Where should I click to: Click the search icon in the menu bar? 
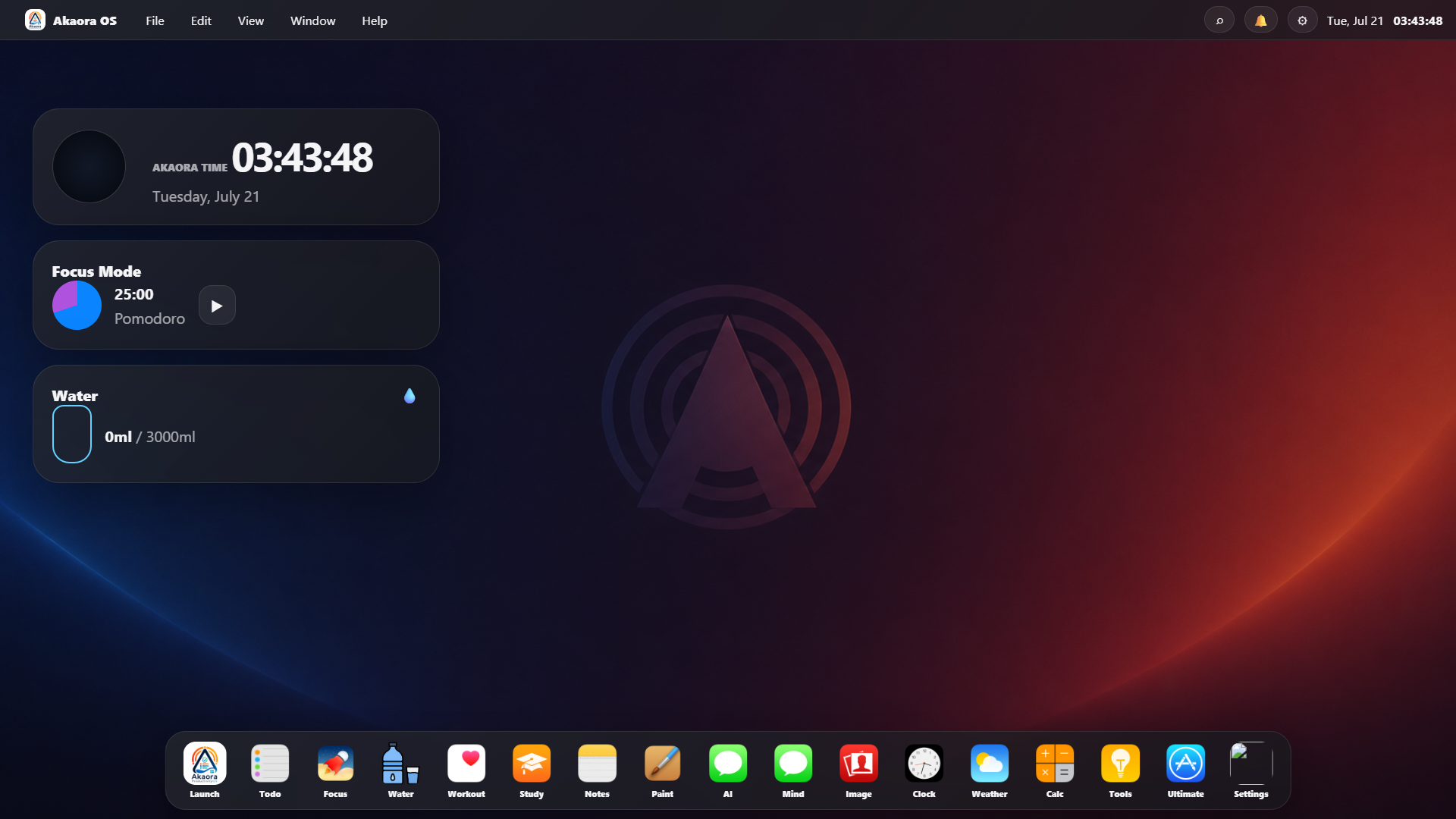coord(1219,20)
